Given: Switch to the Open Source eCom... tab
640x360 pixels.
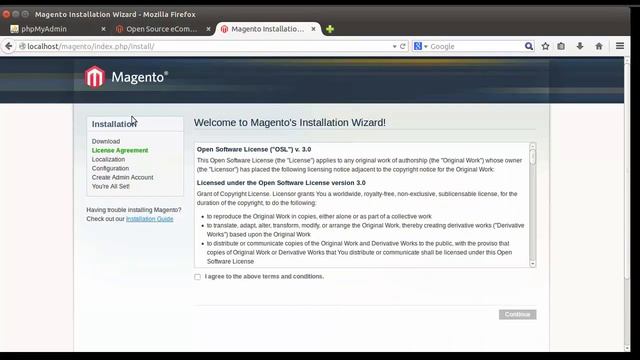Looking at the screenshot, I should pos(162,29).
